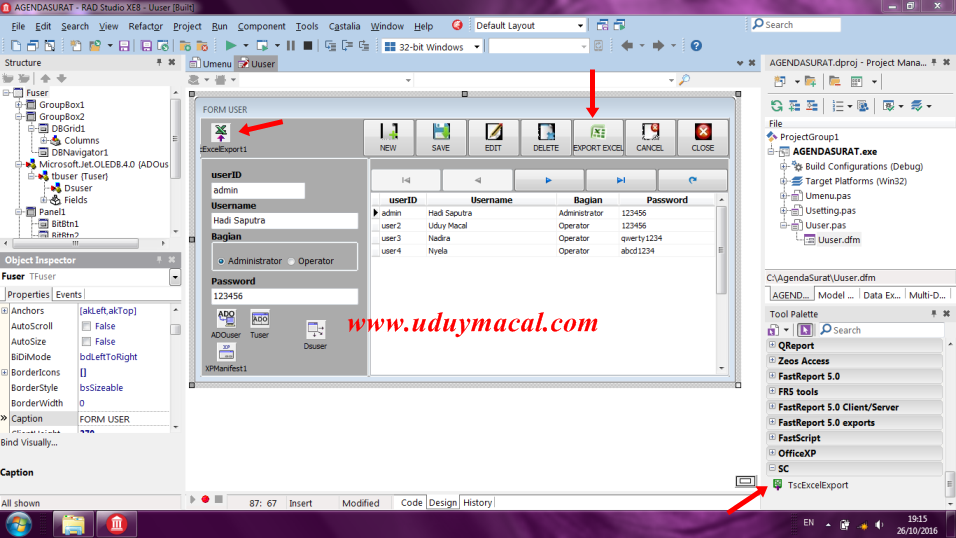Expand the GroupBox1 structure node

point(19,105)
